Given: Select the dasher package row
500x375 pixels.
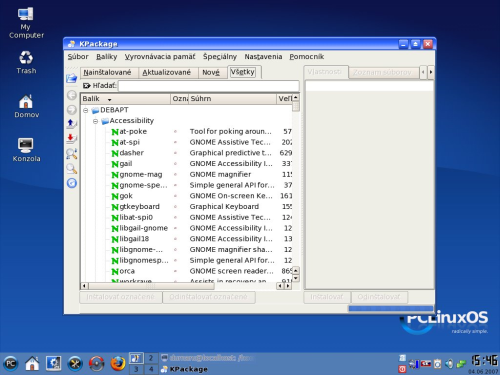Looking at the screenshot, I should (x=186, y=153).
